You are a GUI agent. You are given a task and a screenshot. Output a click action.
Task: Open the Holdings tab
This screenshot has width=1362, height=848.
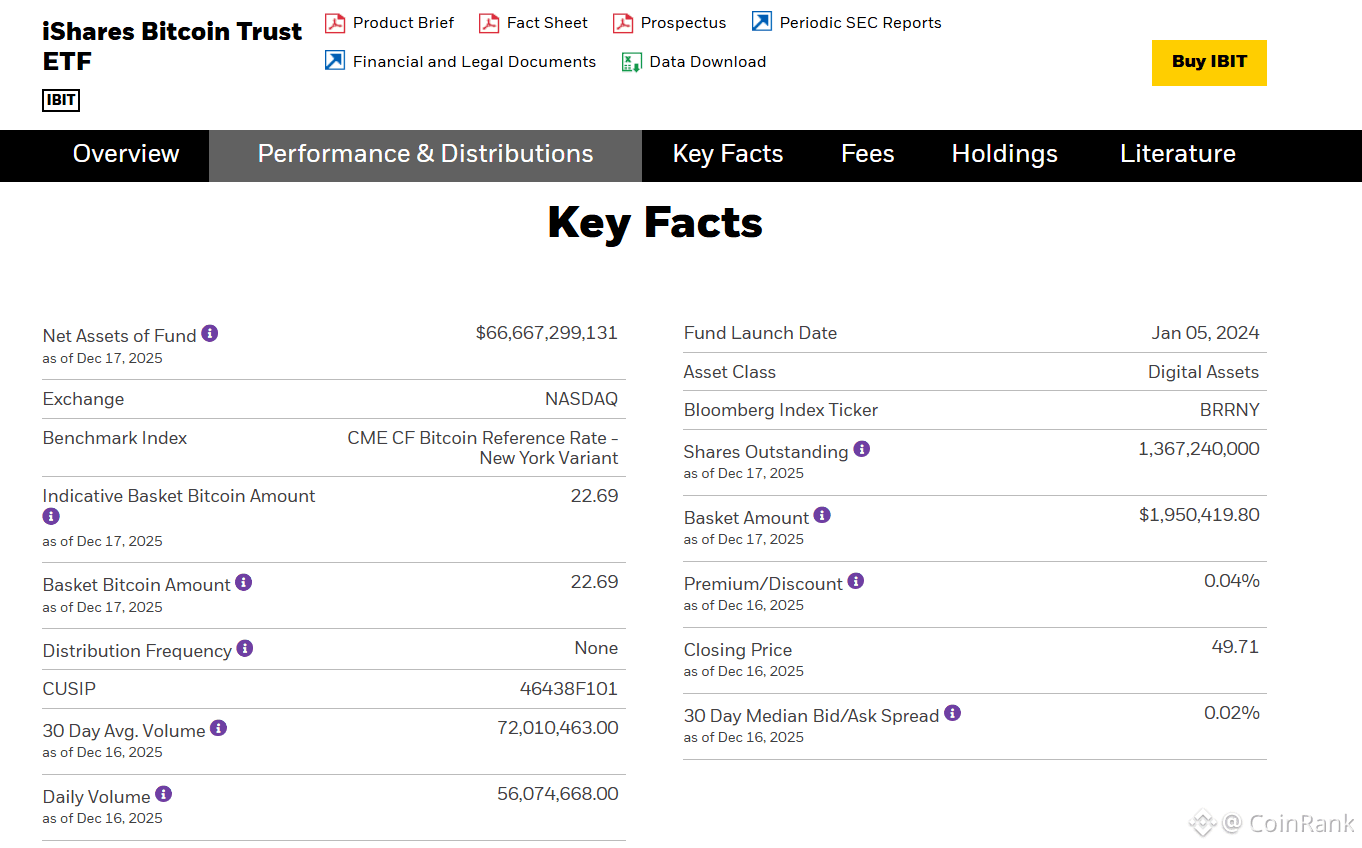[1004, 154]
